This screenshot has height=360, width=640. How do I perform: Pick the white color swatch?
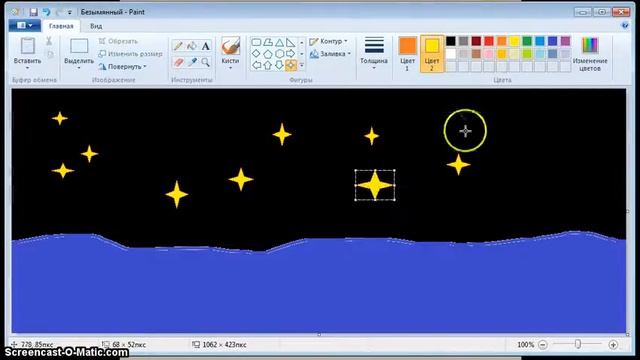pyautogui.click(x=451, y=53)
